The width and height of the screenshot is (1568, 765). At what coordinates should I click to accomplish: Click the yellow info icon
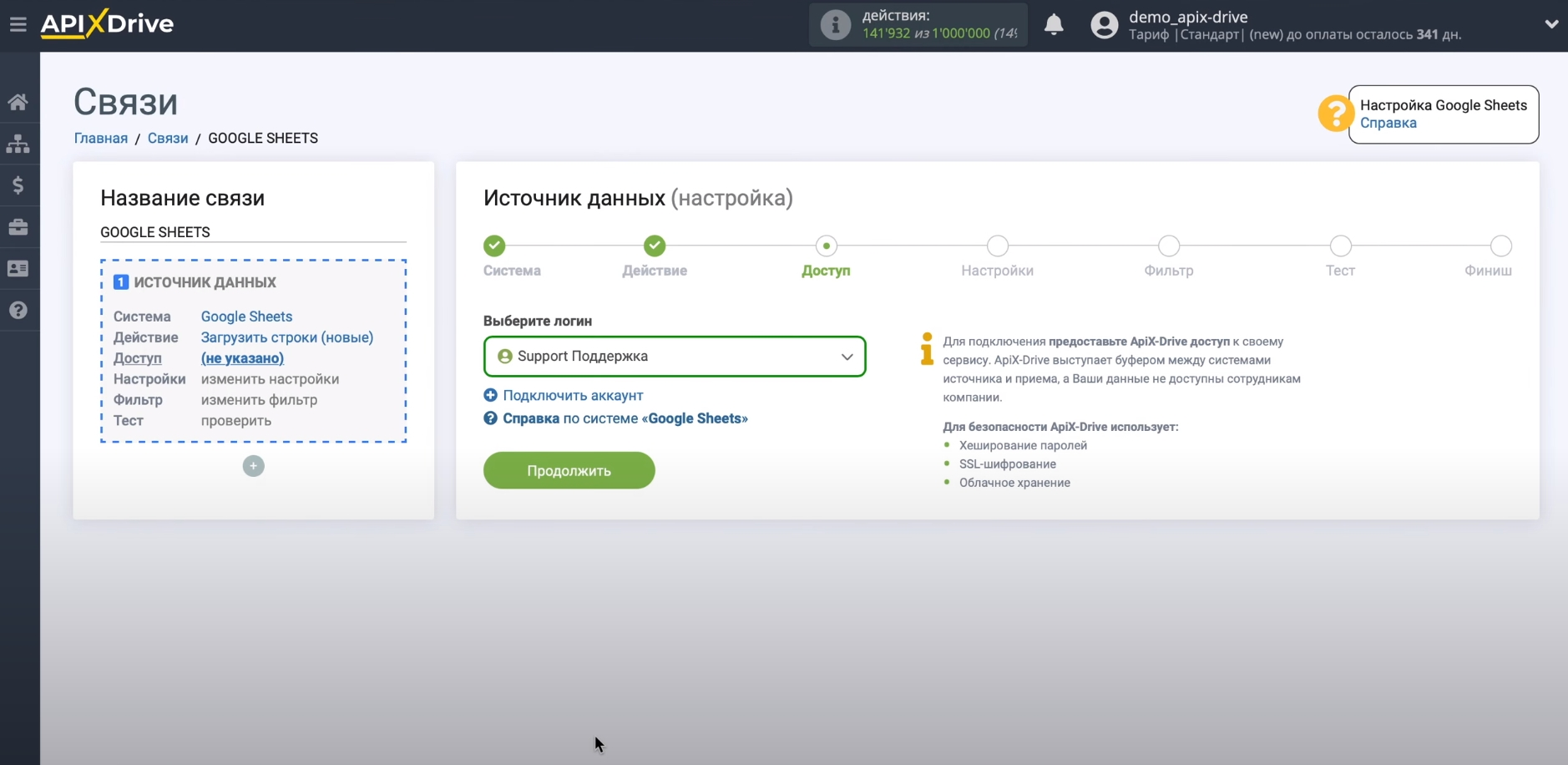pyautogui.click(x=927, y=349)
